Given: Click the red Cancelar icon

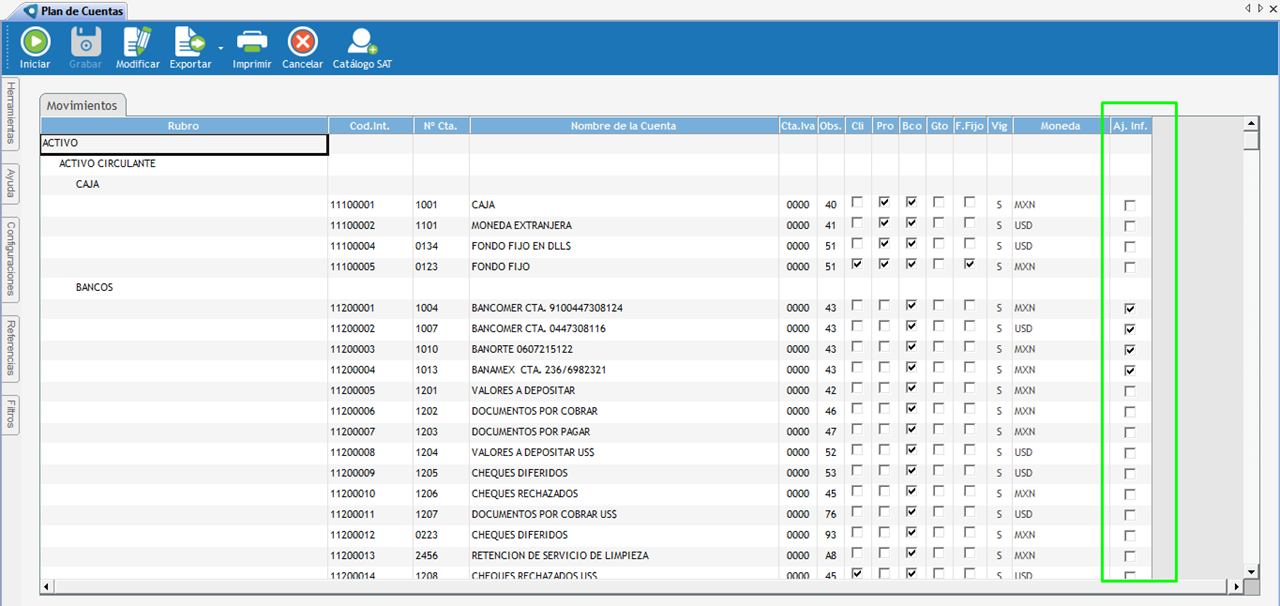Looking at the screenshot, I should tap(302, 42).
